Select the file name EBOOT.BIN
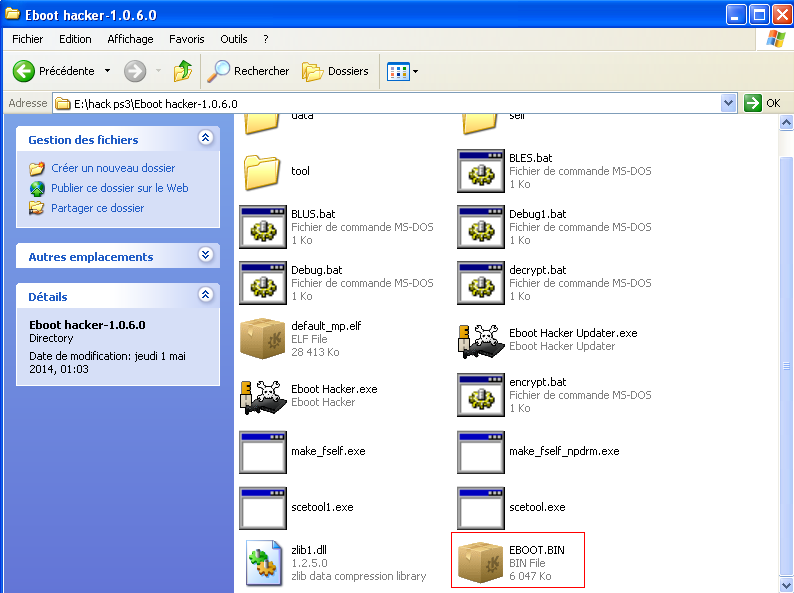The image size is (794, 593). click(x=537, y=550)
